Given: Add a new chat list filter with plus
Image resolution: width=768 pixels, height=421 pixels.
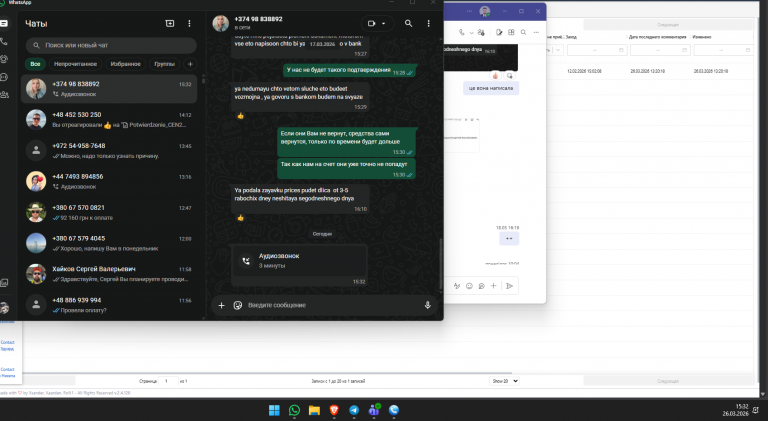Looking at the screenshot, I should (x=190, y=64).
